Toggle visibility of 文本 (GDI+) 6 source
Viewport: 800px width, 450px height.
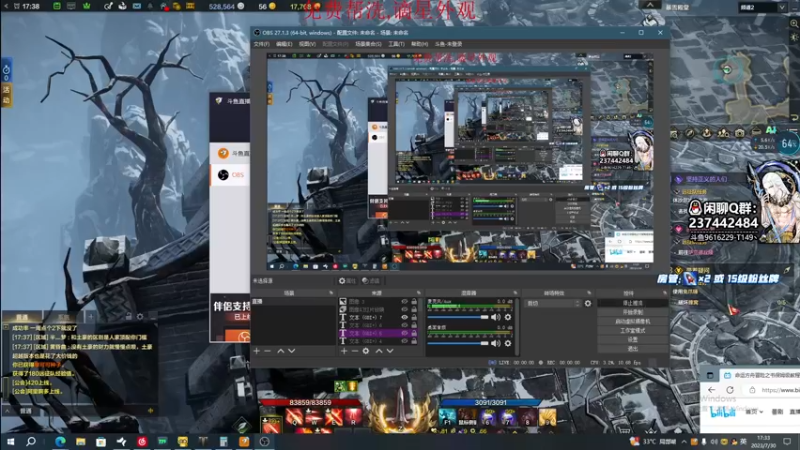click(405, 325)
